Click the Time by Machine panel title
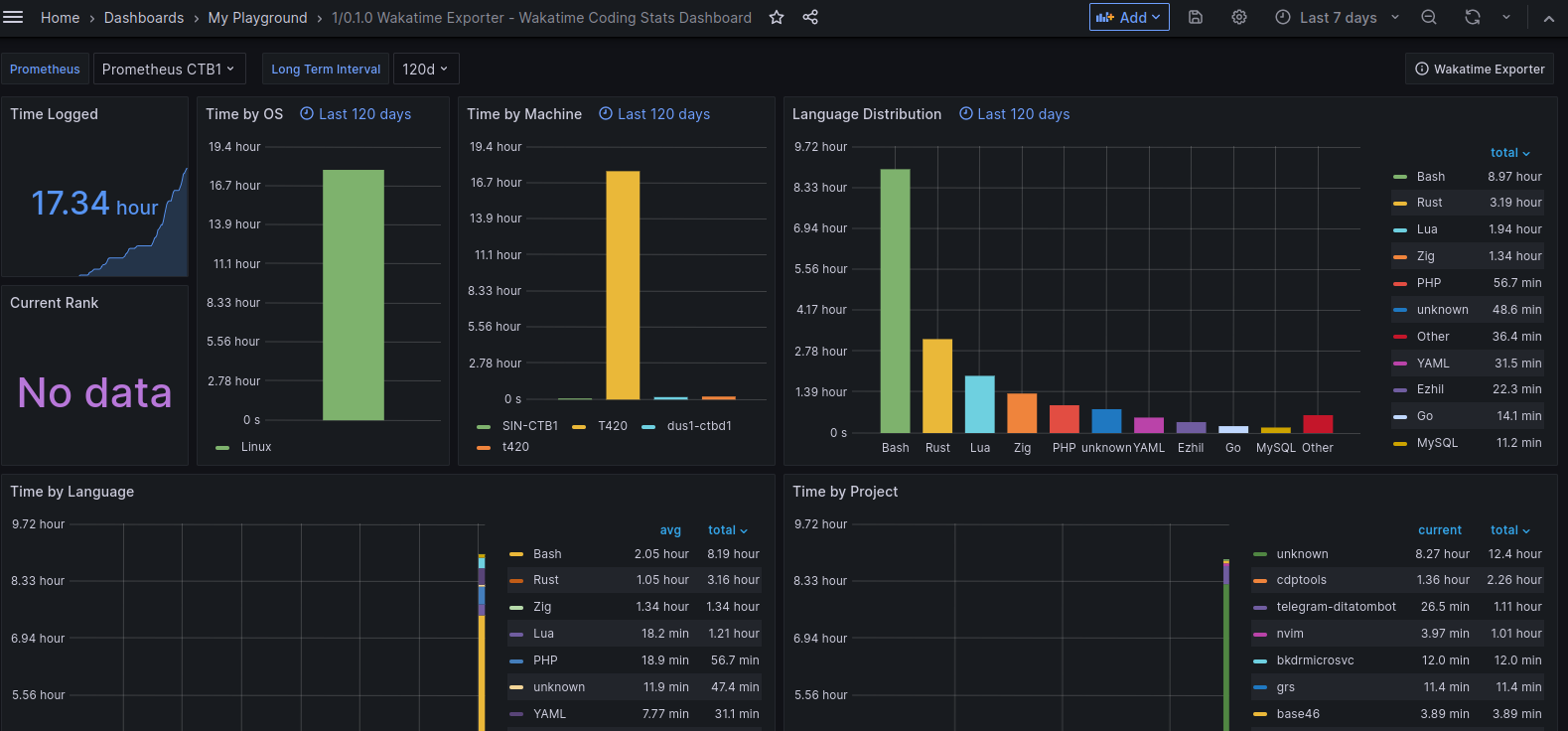 click(x=524, y=114)
